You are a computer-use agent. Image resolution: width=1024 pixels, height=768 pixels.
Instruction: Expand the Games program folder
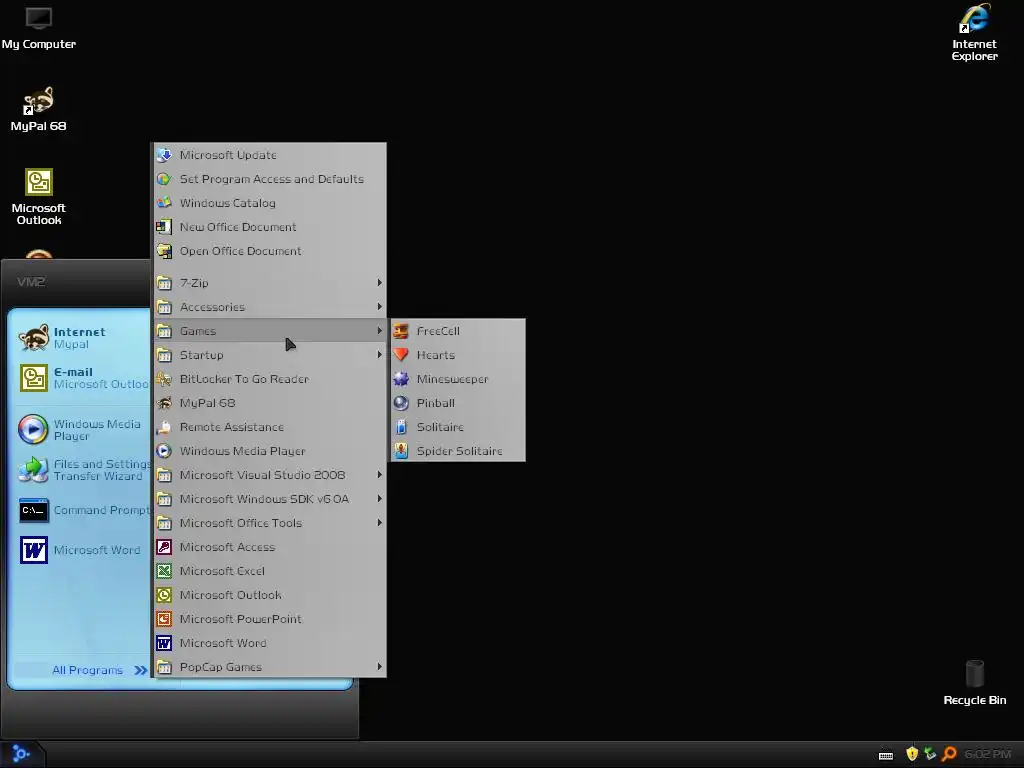tap(270, 331)
